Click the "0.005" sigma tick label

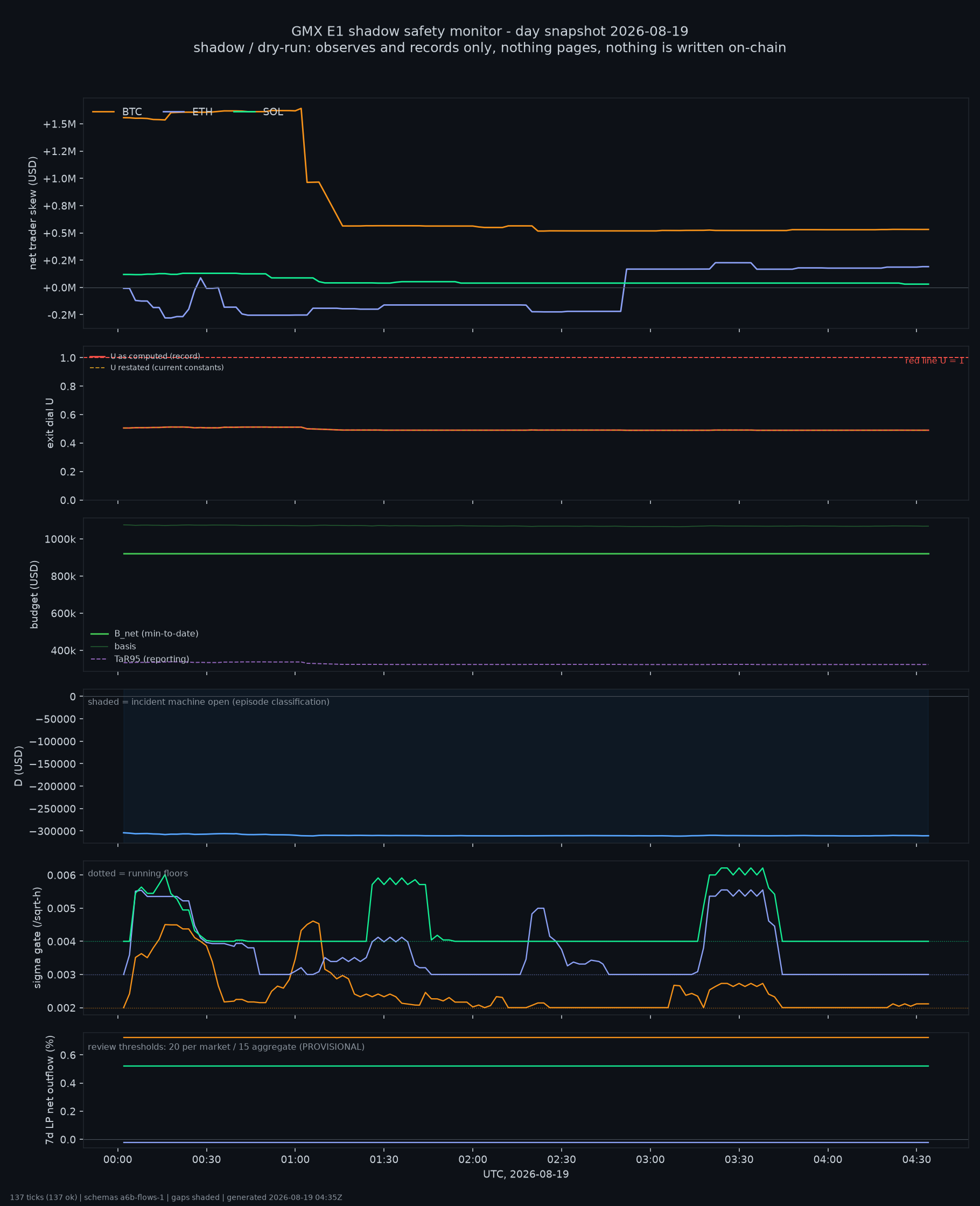pos(61,909)
